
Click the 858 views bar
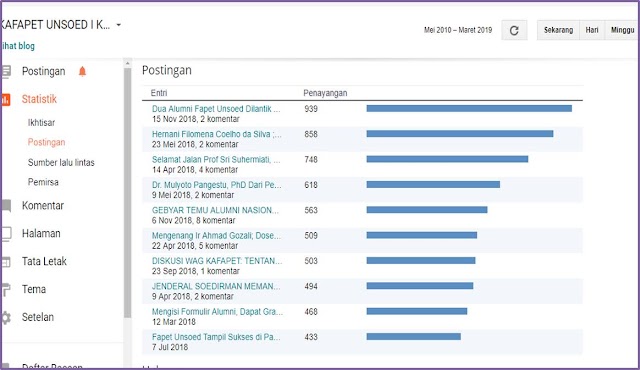point(460,134)
